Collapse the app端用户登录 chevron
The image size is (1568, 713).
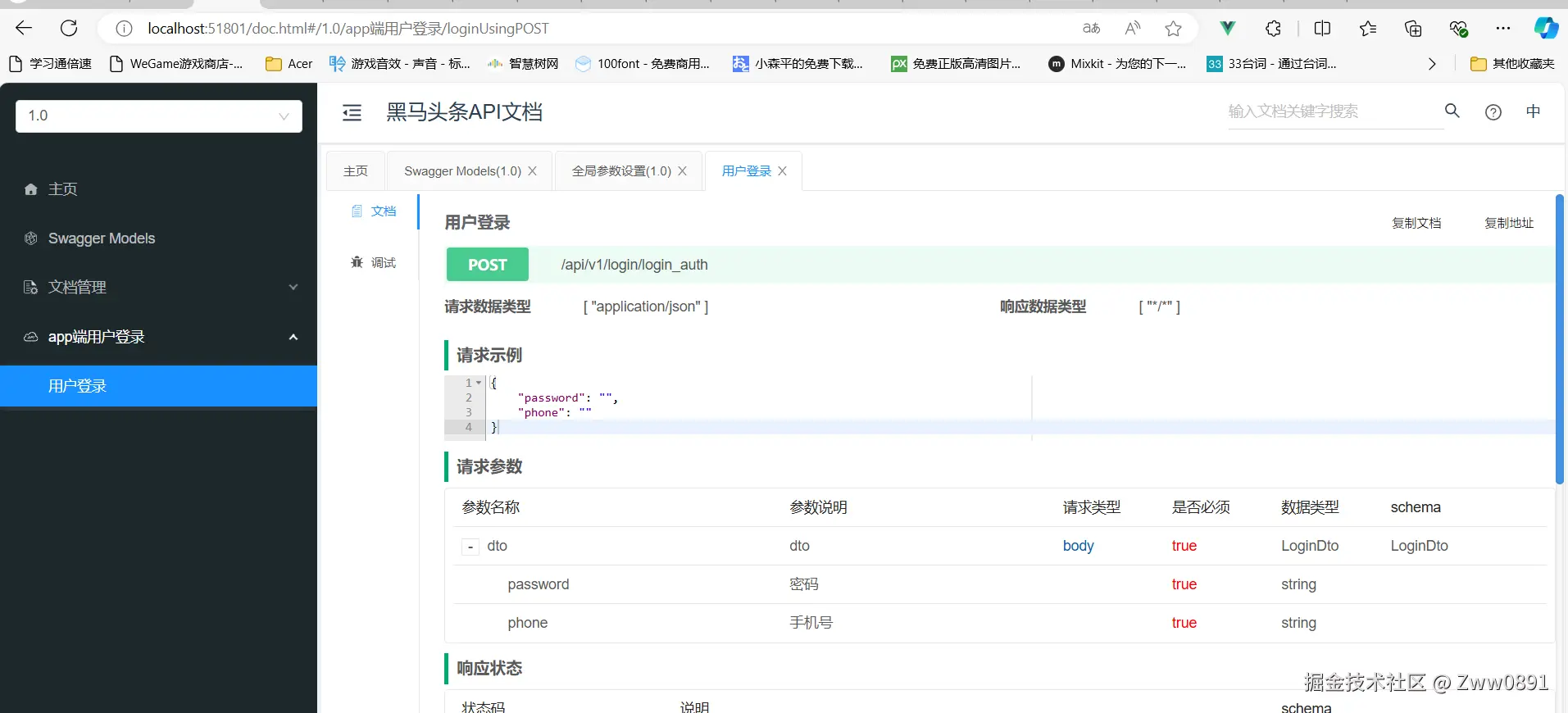coord(293,337)
